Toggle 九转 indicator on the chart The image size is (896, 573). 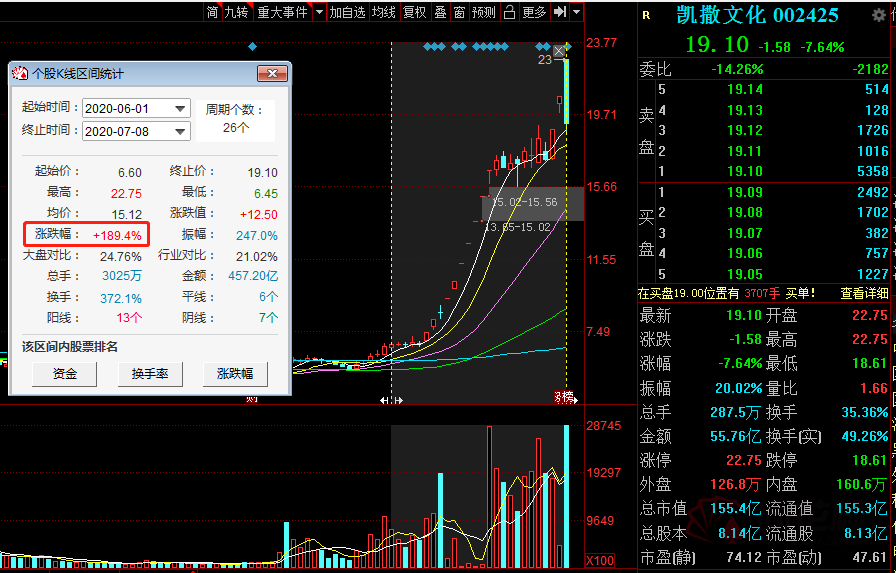[x=236, y=12]
